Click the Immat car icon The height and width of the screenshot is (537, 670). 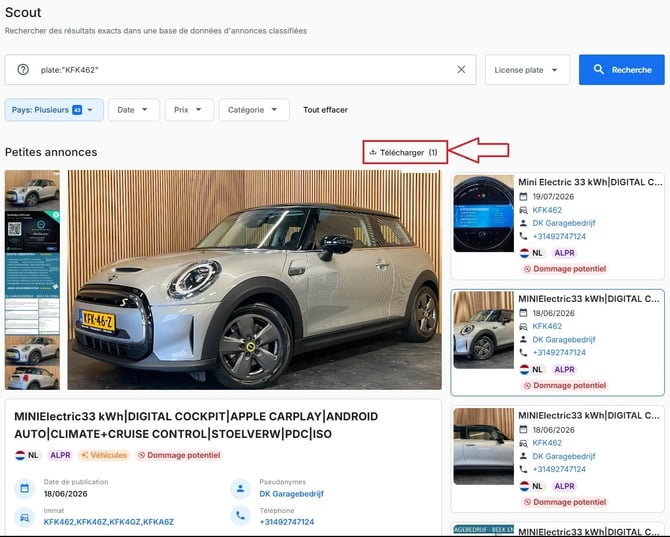coord(24,517)
